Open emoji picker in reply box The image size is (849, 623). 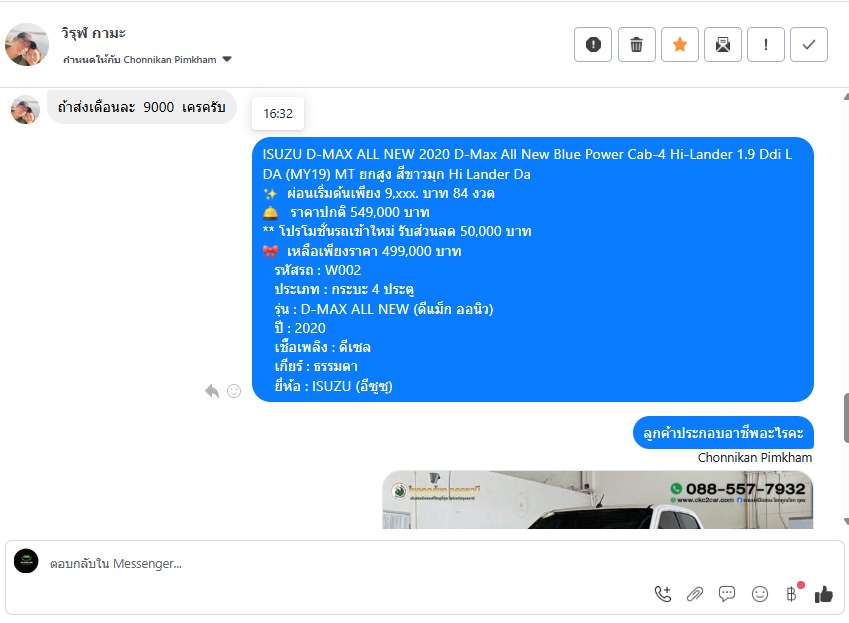point(760,594)
